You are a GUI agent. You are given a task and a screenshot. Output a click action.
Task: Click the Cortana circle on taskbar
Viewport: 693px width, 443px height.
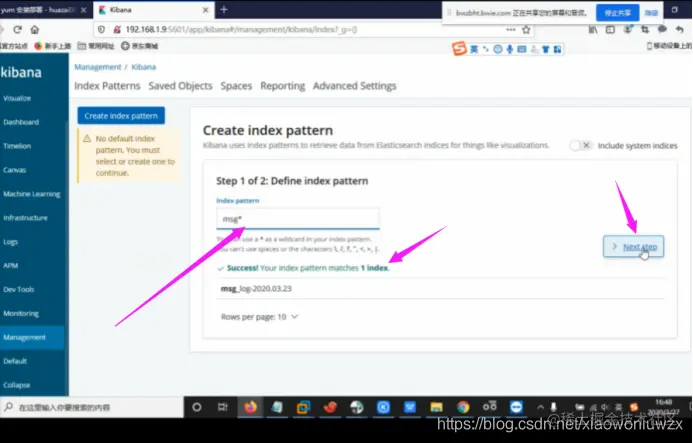coord(197,407)
